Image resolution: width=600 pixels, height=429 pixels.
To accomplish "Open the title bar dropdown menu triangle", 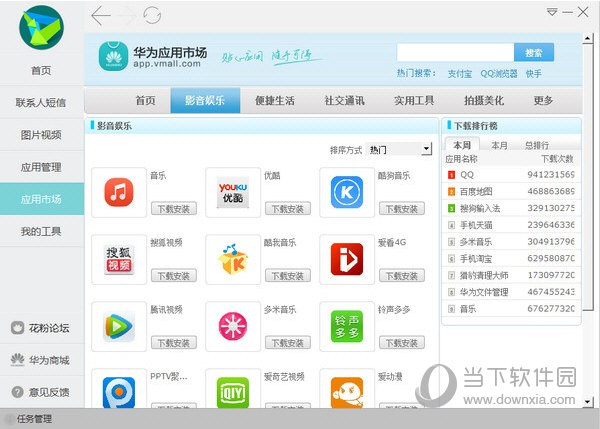I will coord(552,12).
